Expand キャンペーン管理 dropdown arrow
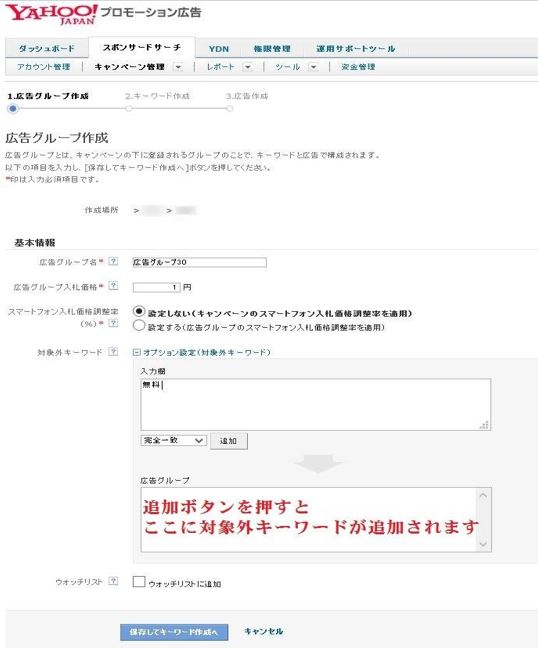This screenshot has height=648, width=538. (178, 67)
